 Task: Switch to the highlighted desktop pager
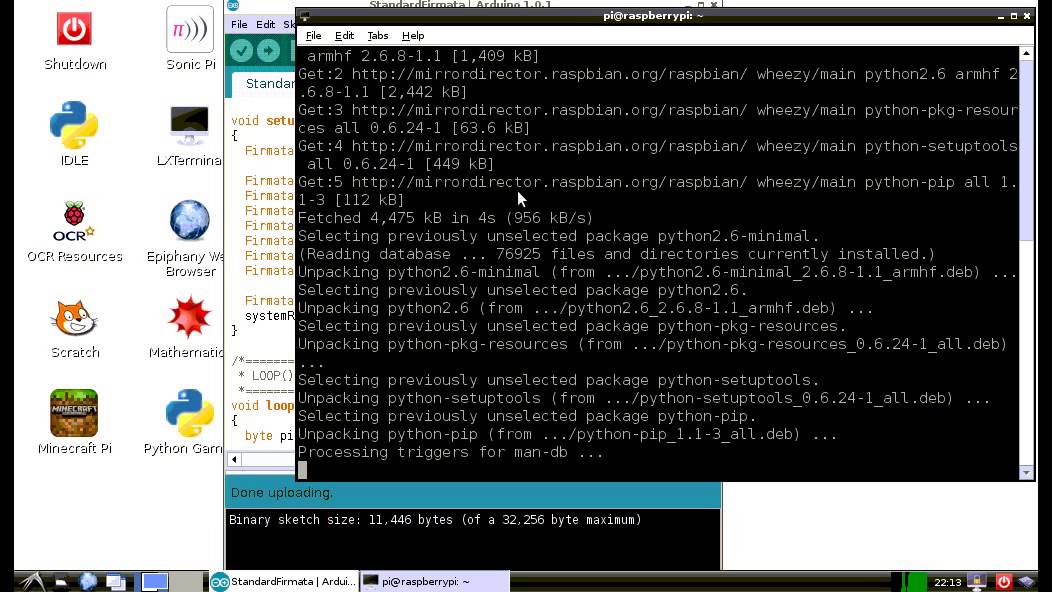(x=154, y=581)
